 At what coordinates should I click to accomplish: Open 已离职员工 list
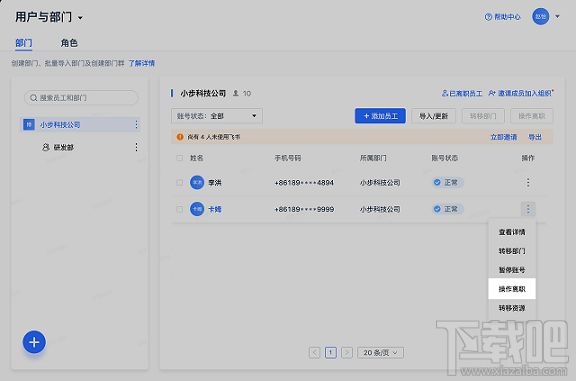point(462,93)
